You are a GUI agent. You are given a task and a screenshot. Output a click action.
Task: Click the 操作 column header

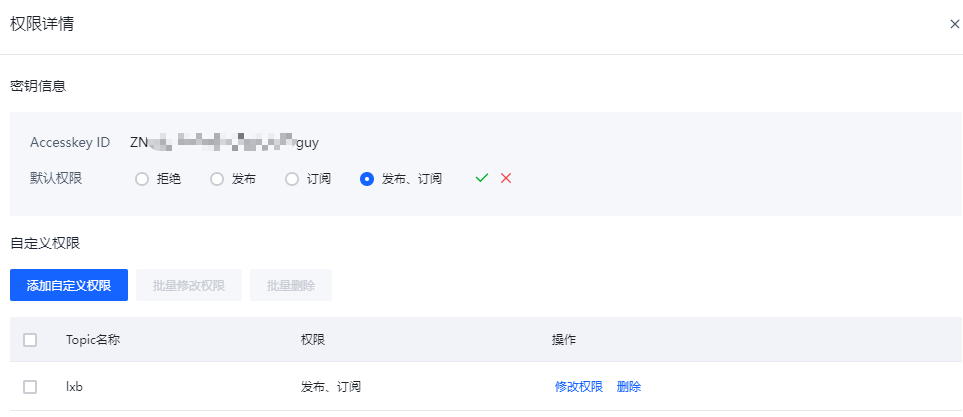pyautogui.click(x=564, y=340)
